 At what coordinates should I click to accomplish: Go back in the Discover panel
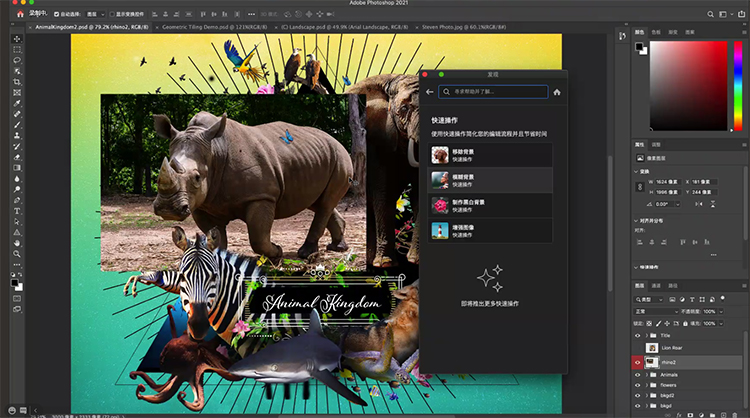430,92
